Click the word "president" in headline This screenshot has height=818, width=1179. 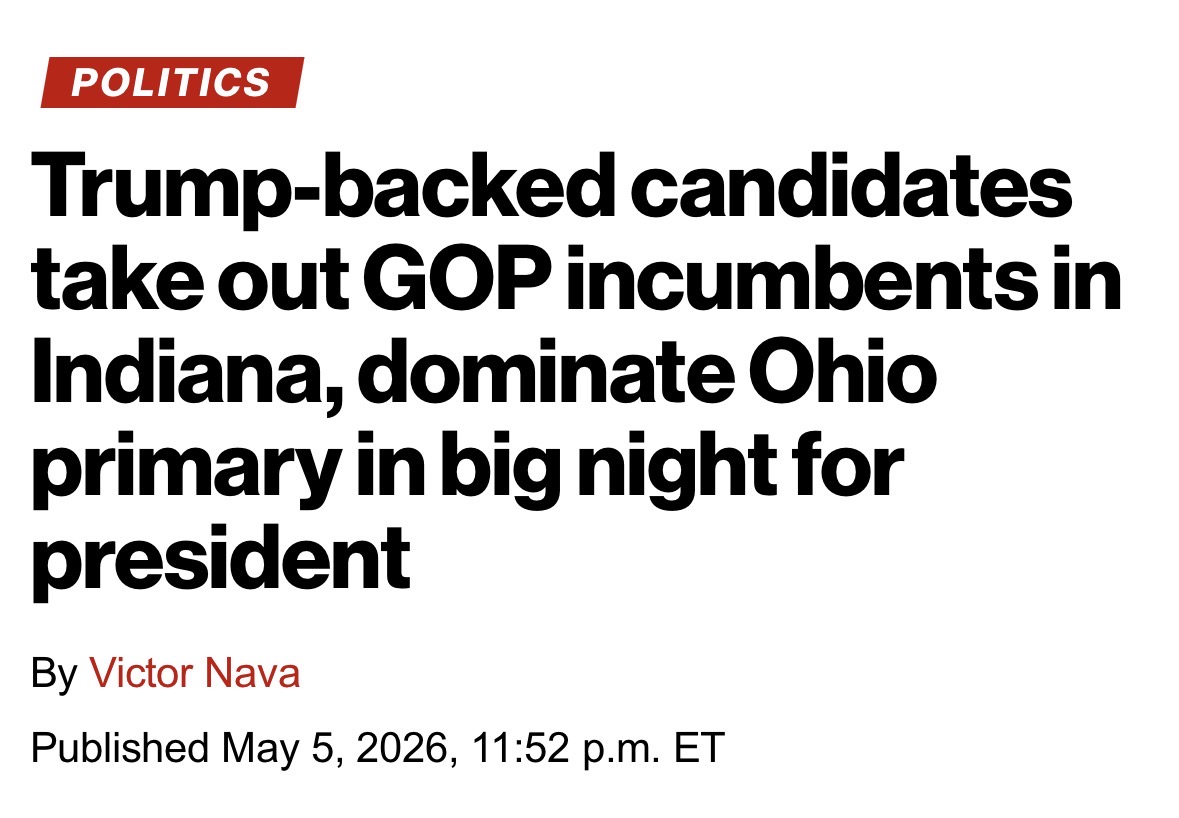pyautogui.click(x=221, y=562)
